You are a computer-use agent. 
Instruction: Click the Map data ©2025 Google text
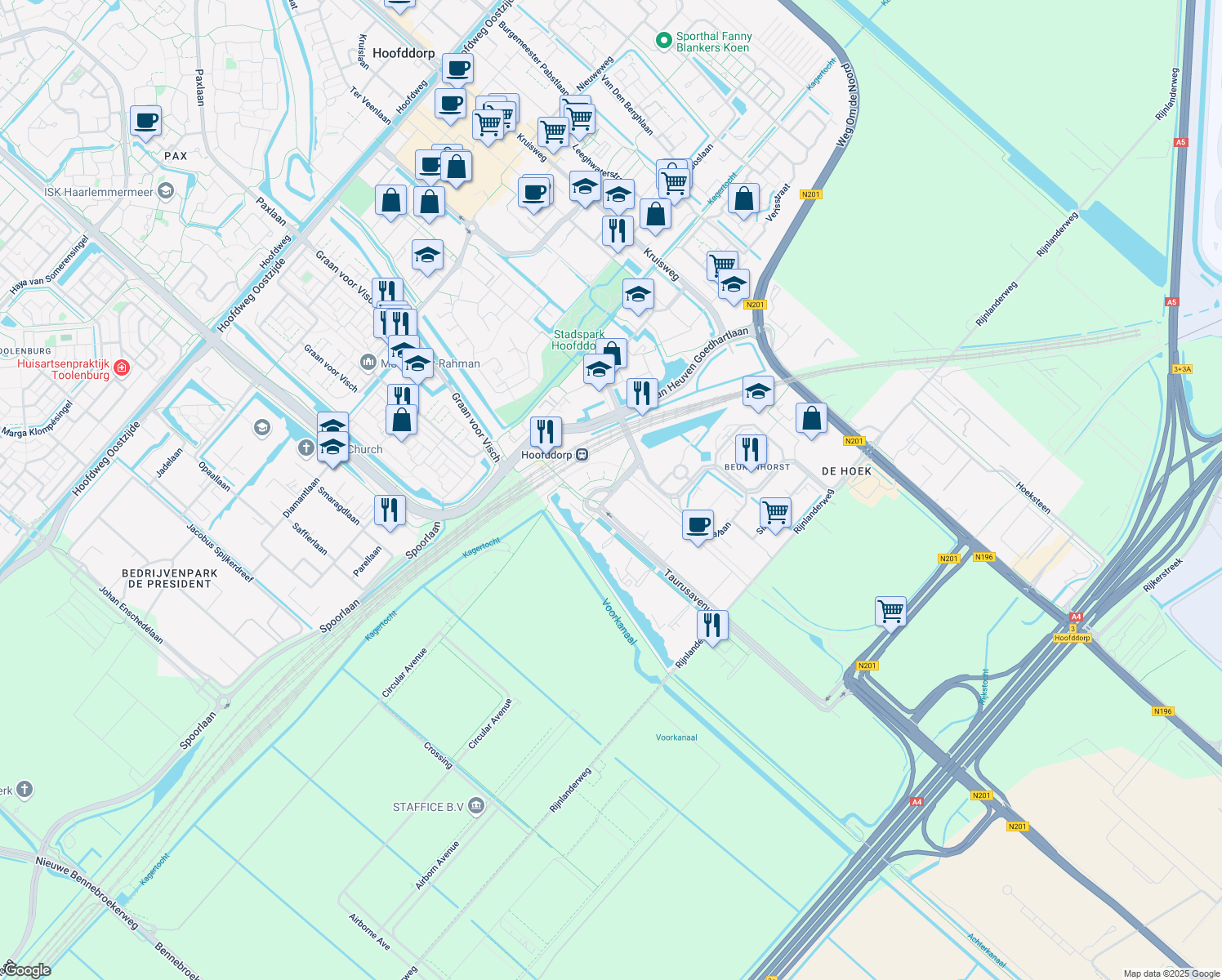pos(1171,973)
